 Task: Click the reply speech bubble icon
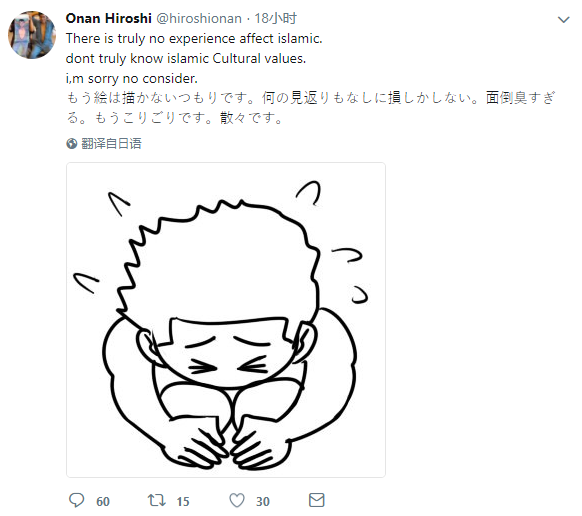pyautogui.click(x=77, y=500)
